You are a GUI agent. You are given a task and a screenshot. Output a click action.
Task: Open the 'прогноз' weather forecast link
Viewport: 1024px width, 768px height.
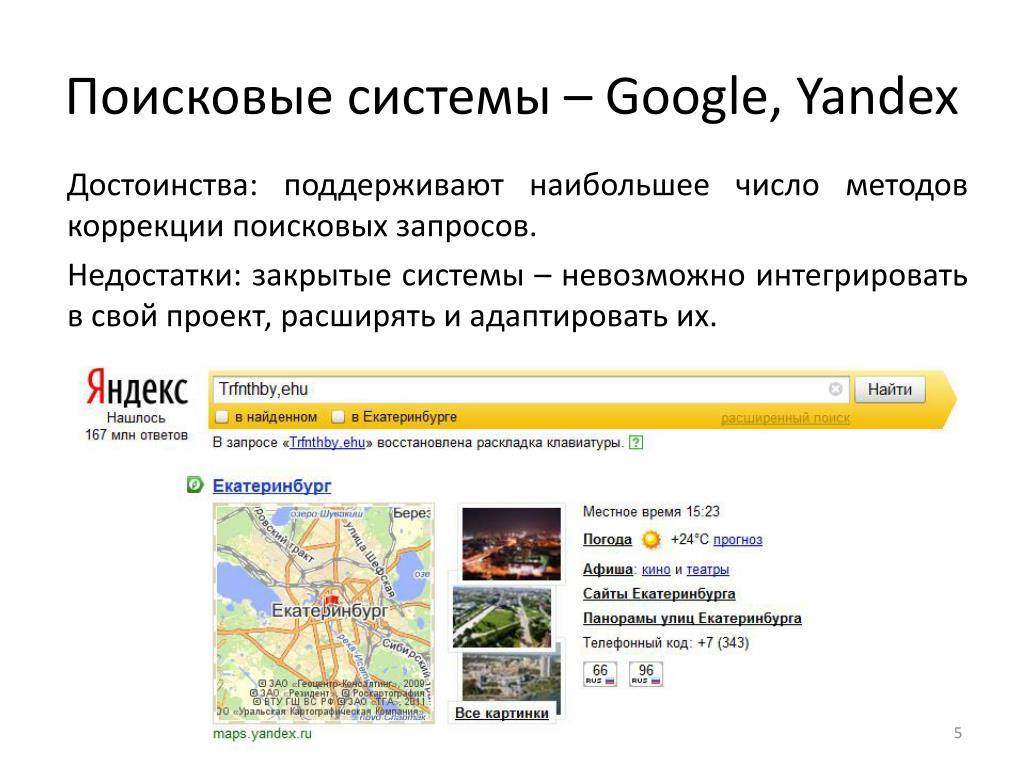click(737, 539)
